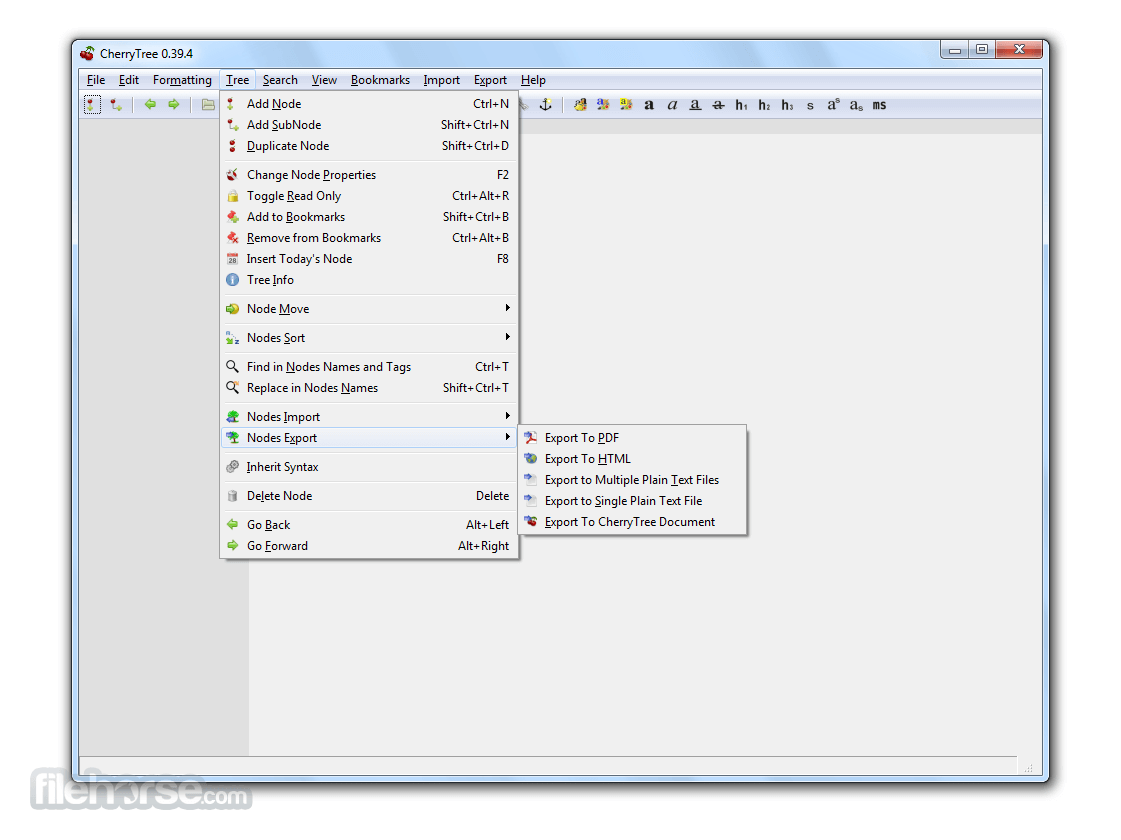Viewport: 1121px width, 840px height.
Task: Apply small text 's' toolbar icon
Action: tap(810, 106)
